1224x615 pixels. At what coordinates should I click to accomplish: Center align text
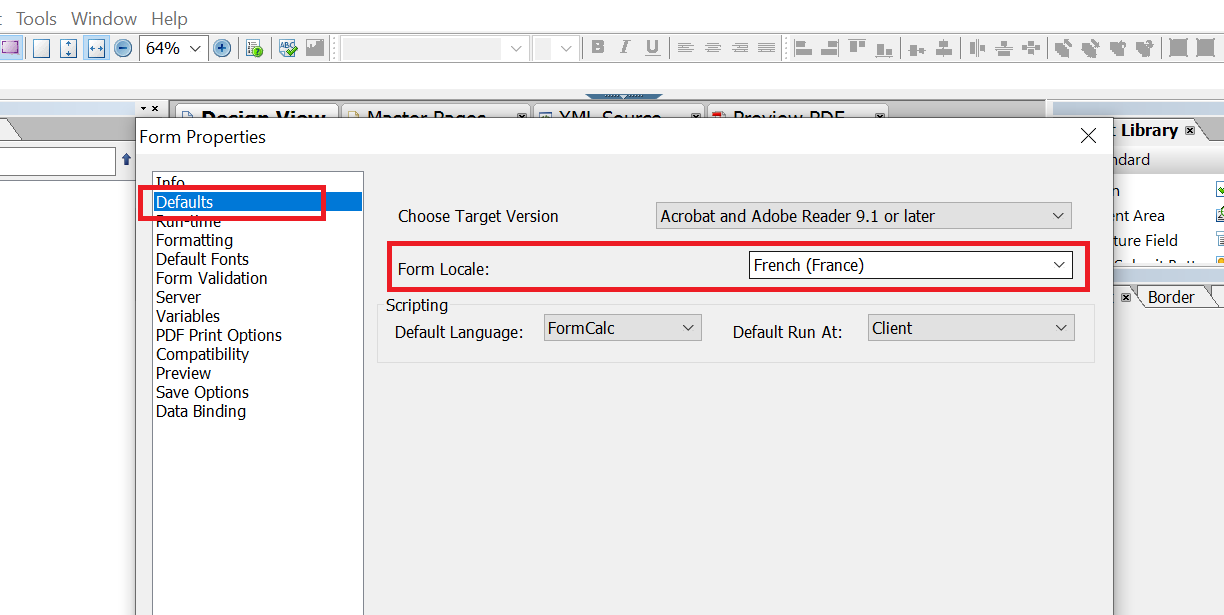[712, 47]
